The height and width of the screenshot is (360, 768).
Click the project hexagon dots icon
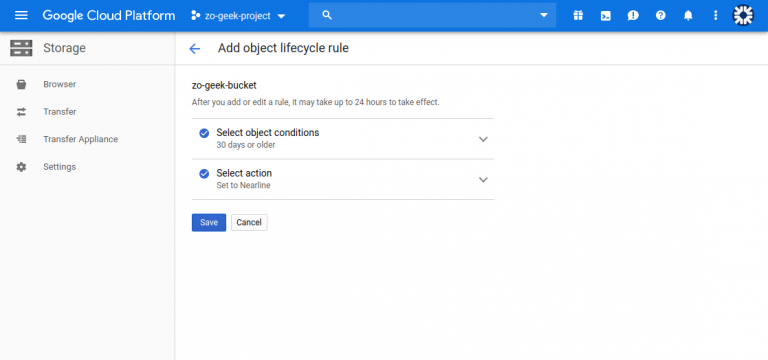point(195,16)
